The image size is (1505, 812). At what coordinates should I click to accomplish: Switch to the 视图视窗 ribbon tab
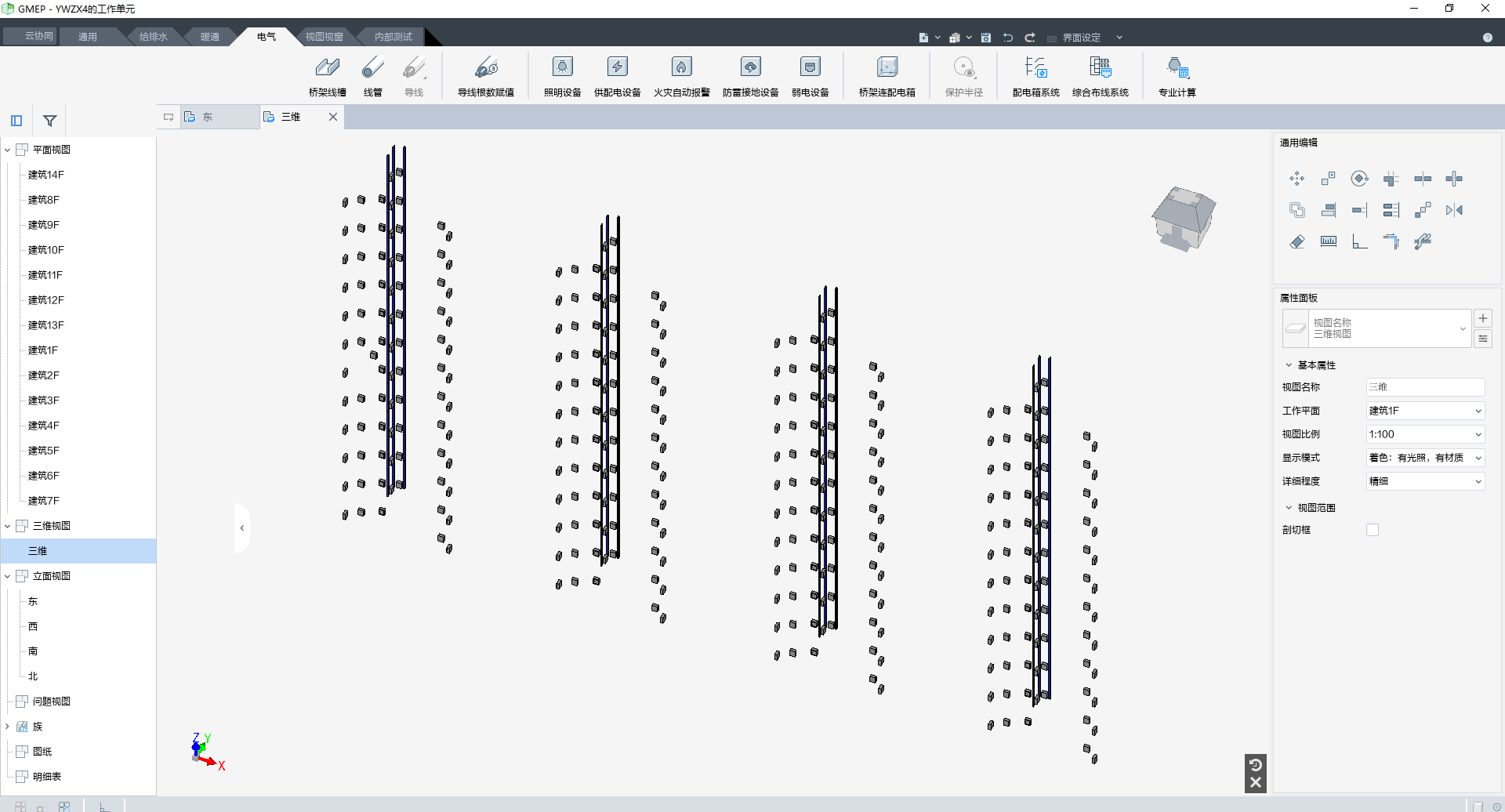[324, 37]
